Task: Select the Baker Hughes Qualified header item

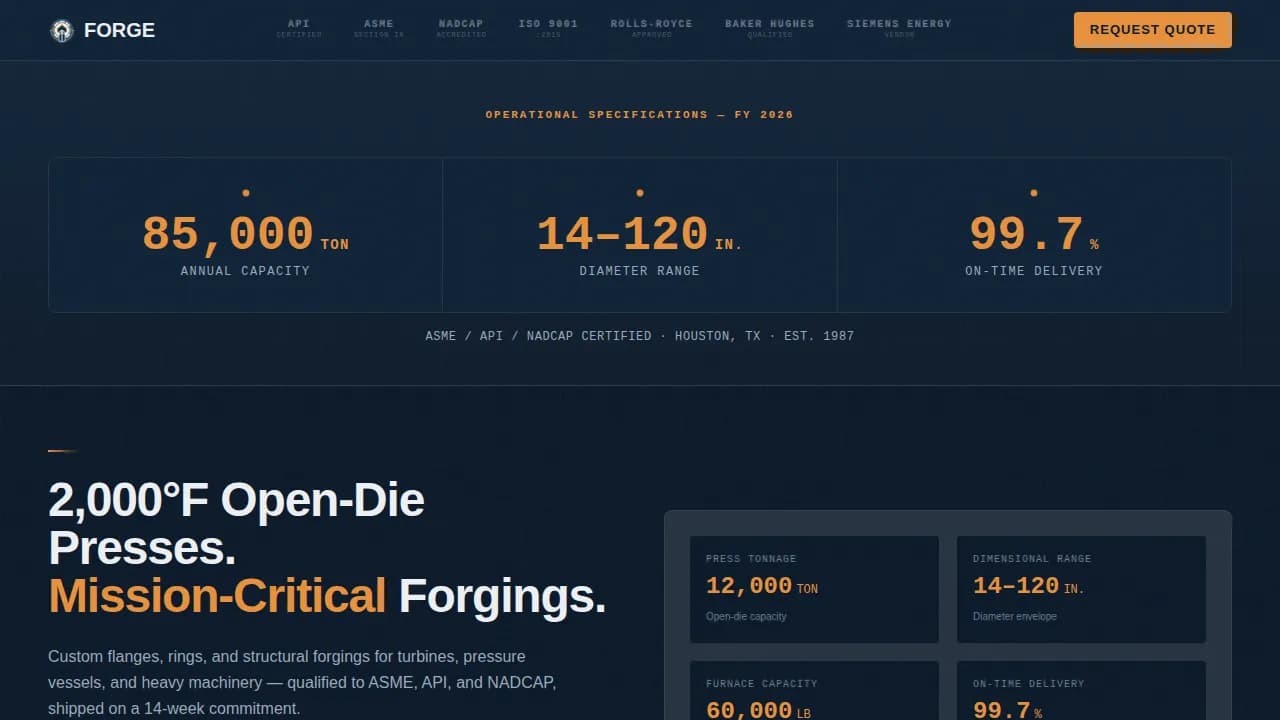Action: tap(770, 28)
